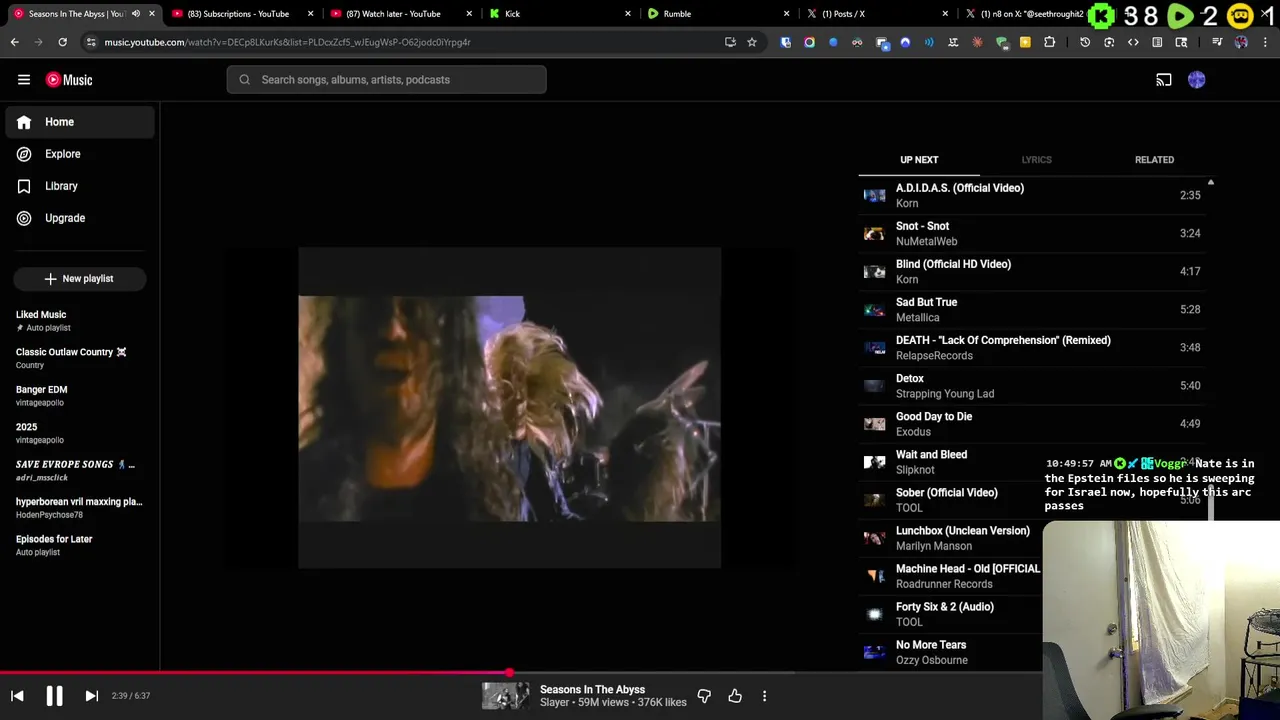Open the media controls toolbar icon
This screenshot has height=720, width=1280.
1217,42
